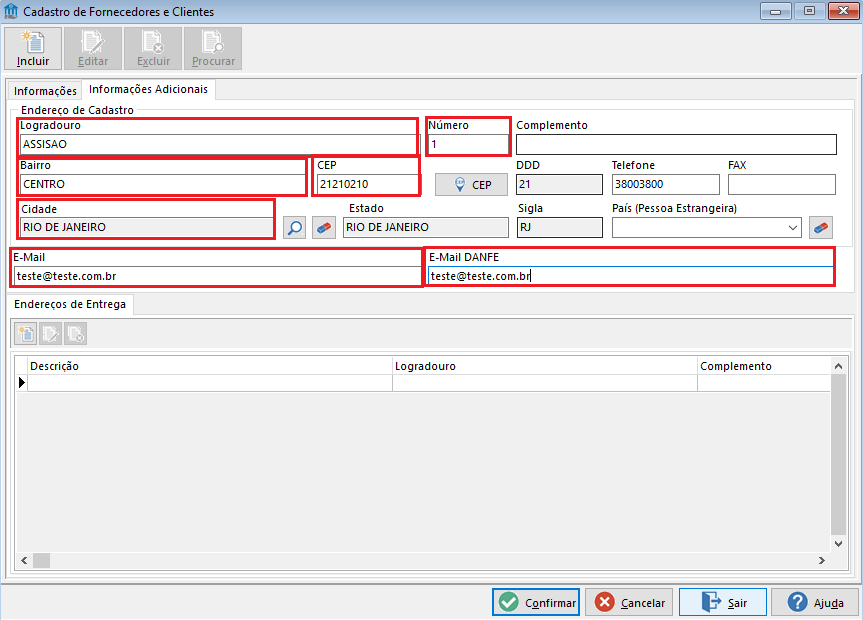Click the grid vertical scrollbar down arrow
The height and width of the screenshot is (620, 863).
(x=838, y=543)
